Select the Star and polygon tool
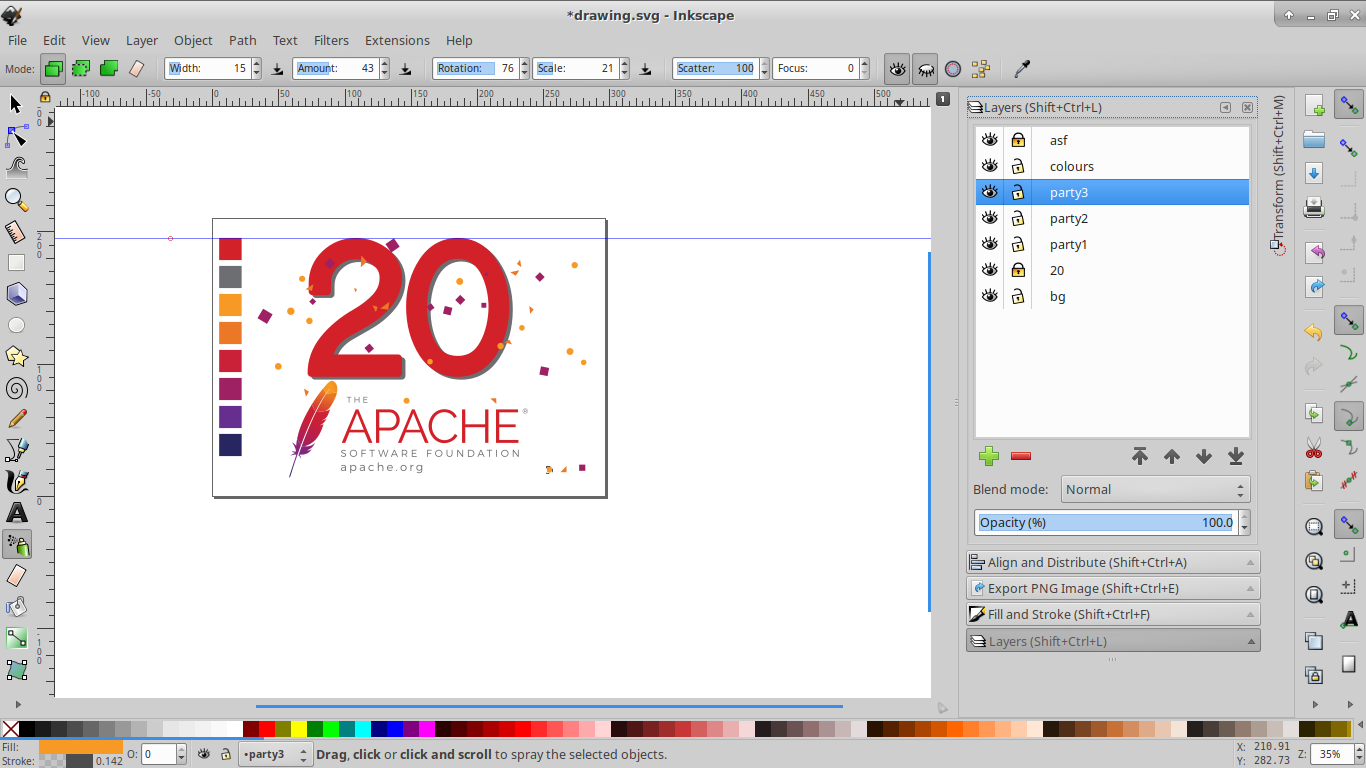 [16, 356]
